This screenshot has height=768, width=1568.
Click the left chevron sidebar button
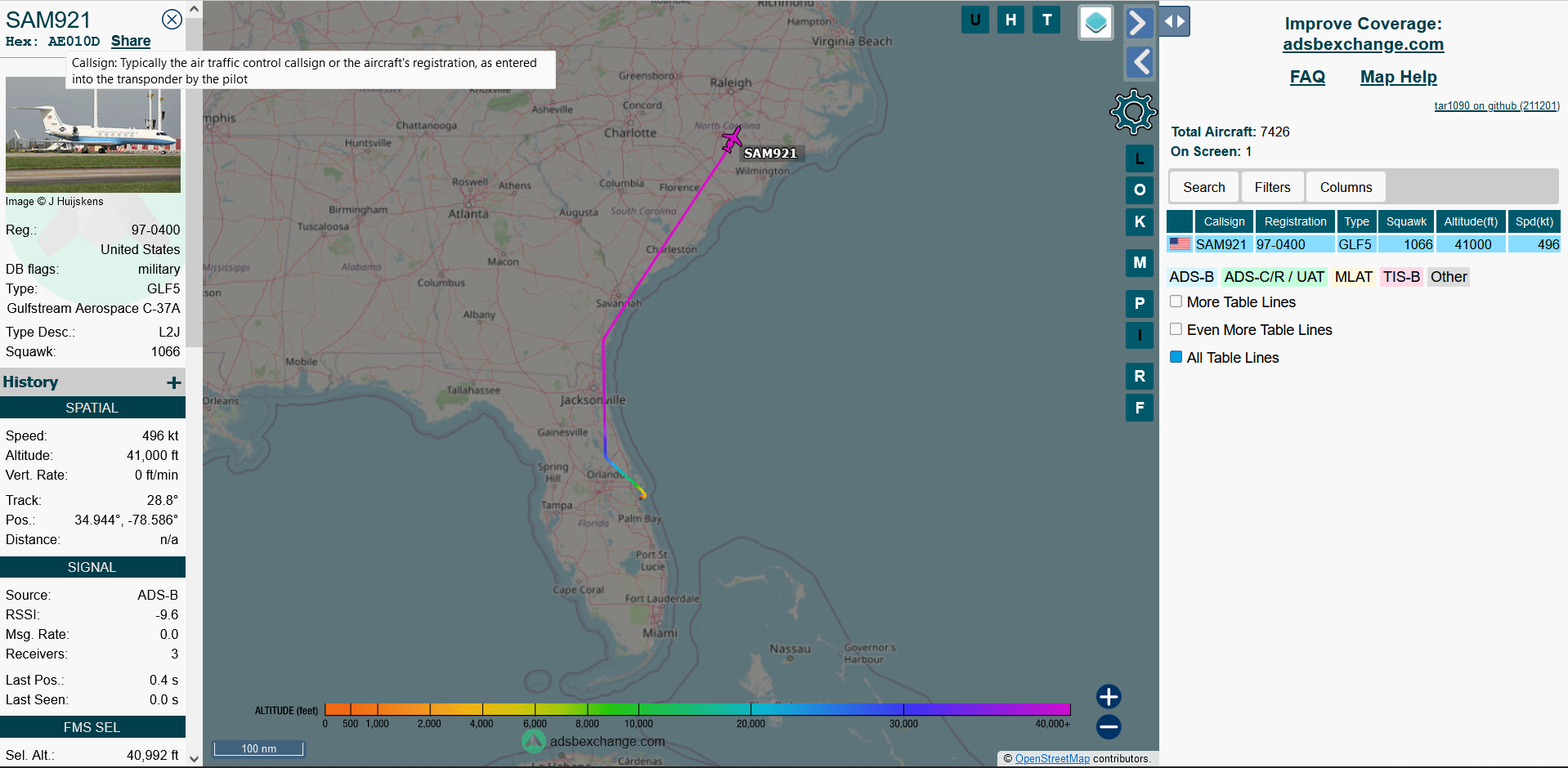1139,62
